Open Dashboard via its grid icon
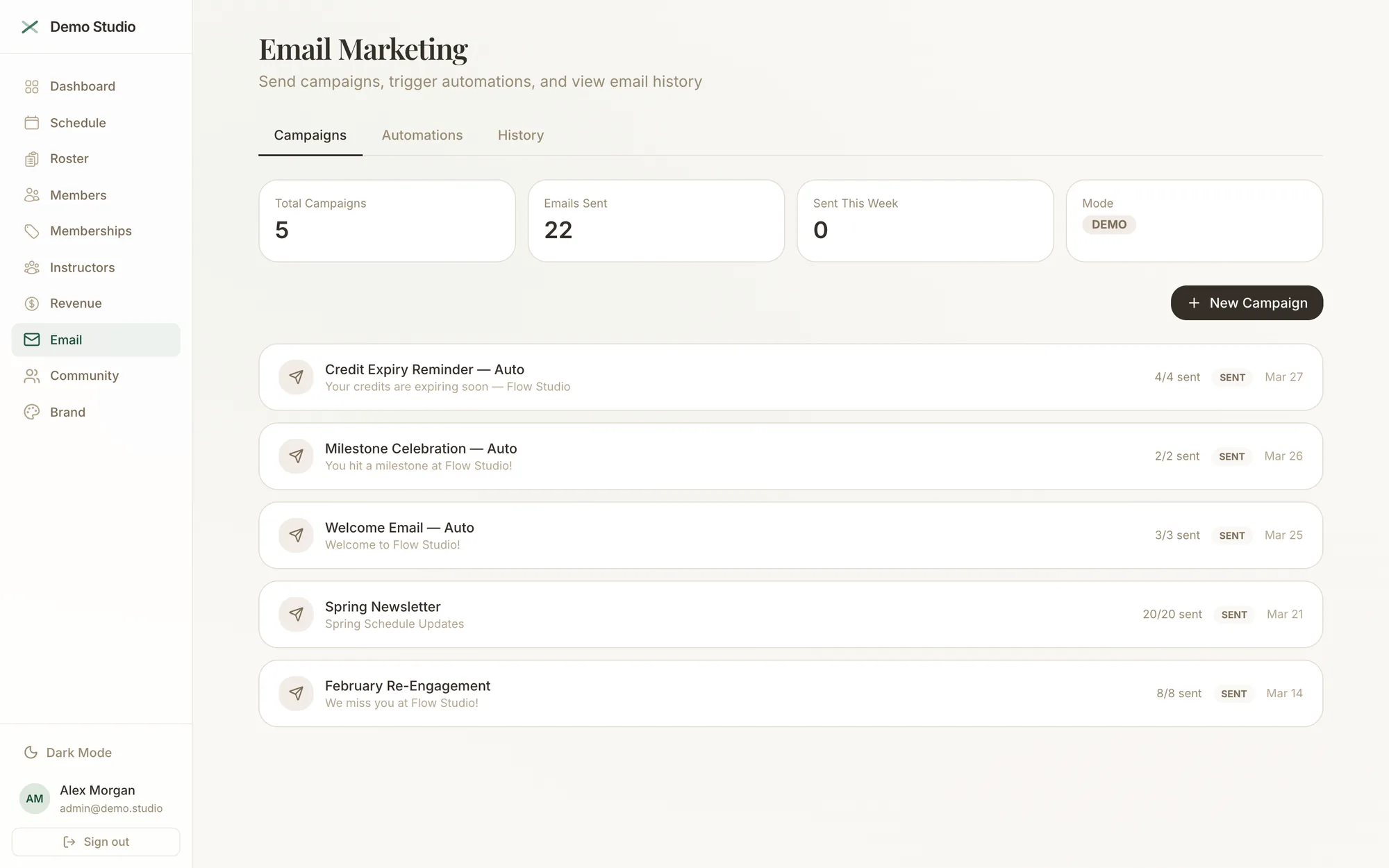Viewport: 1389px width, 868px height. point(32,87)
